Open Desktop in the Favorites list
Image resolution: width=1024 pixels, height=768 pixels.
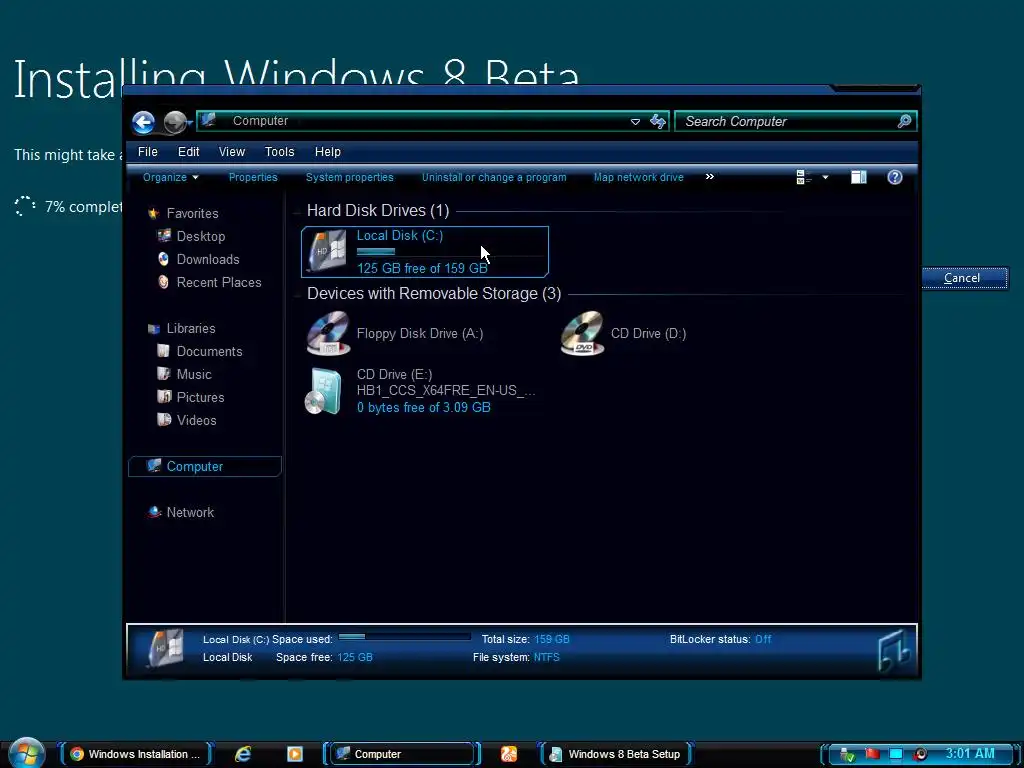(200, 236)
